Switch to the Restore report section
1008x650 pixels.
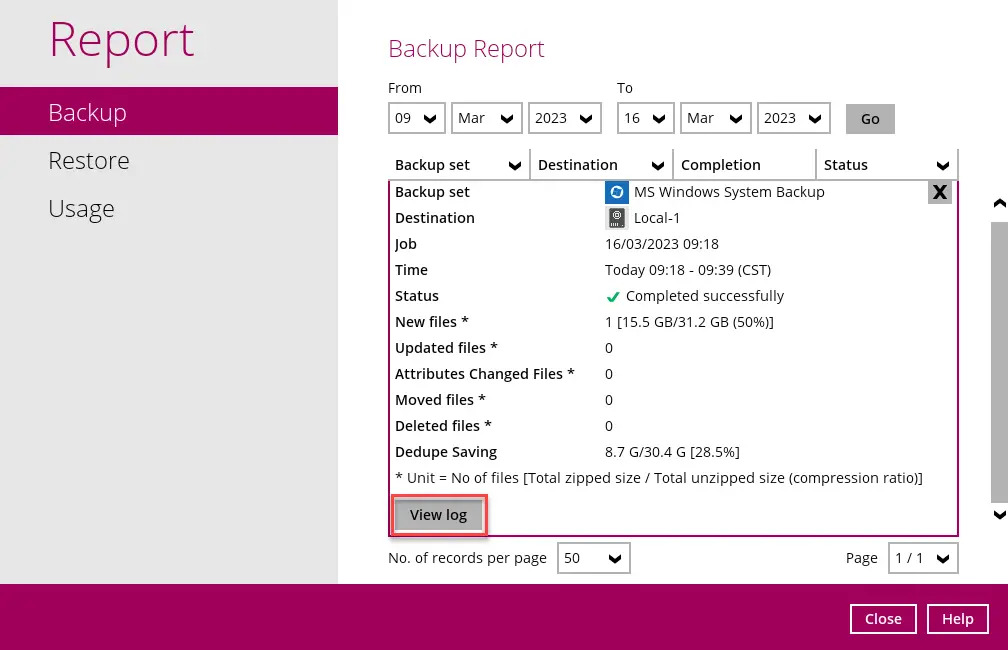(x=89, y=161)
